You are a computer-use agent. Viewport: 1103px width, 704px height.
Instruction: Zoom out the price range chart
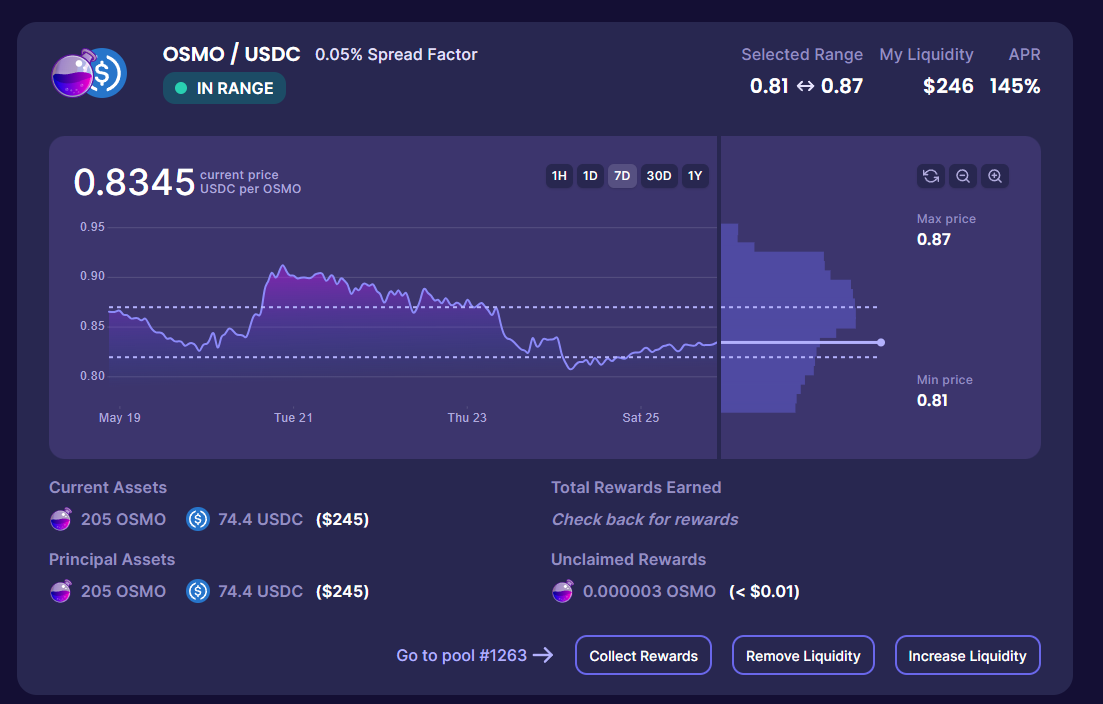[963, 176]
